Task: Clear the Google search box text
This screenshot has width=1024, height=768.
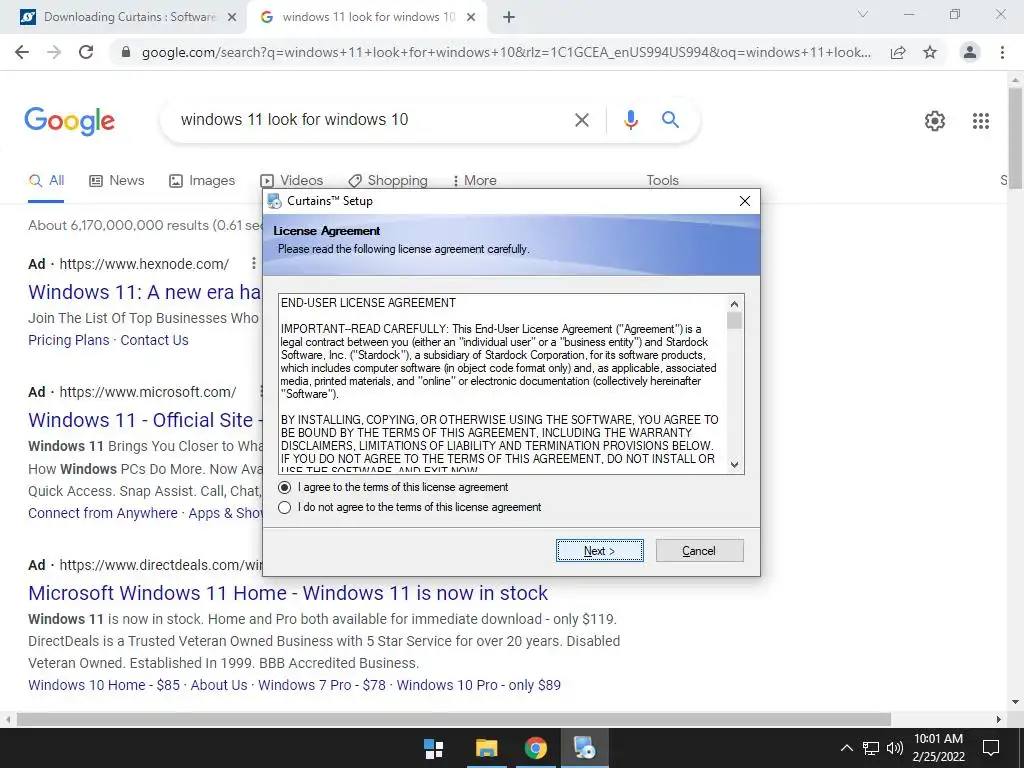Action: coord(581,120)
